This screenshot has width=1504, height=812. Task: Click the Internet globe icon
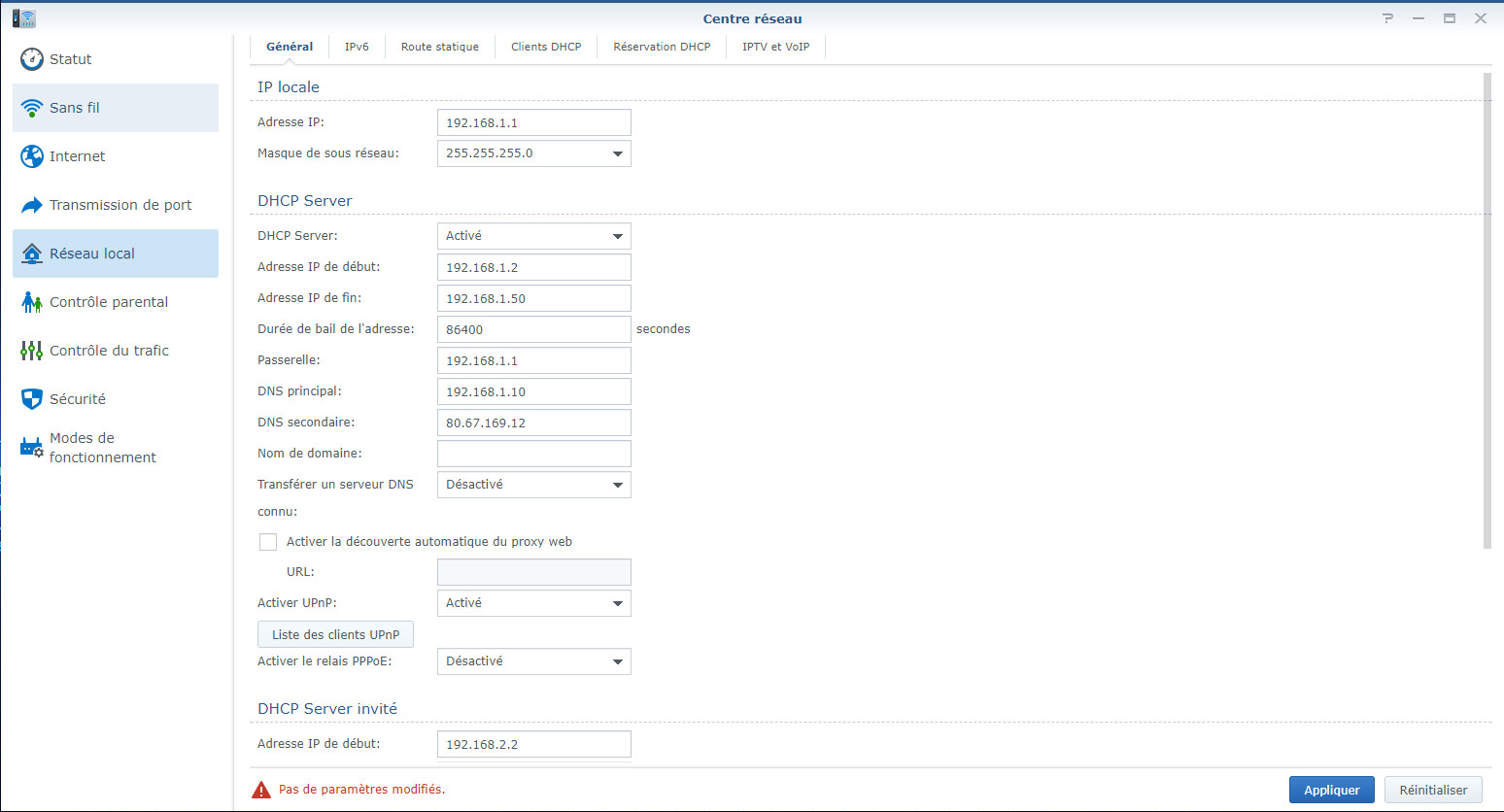(32, 156)
